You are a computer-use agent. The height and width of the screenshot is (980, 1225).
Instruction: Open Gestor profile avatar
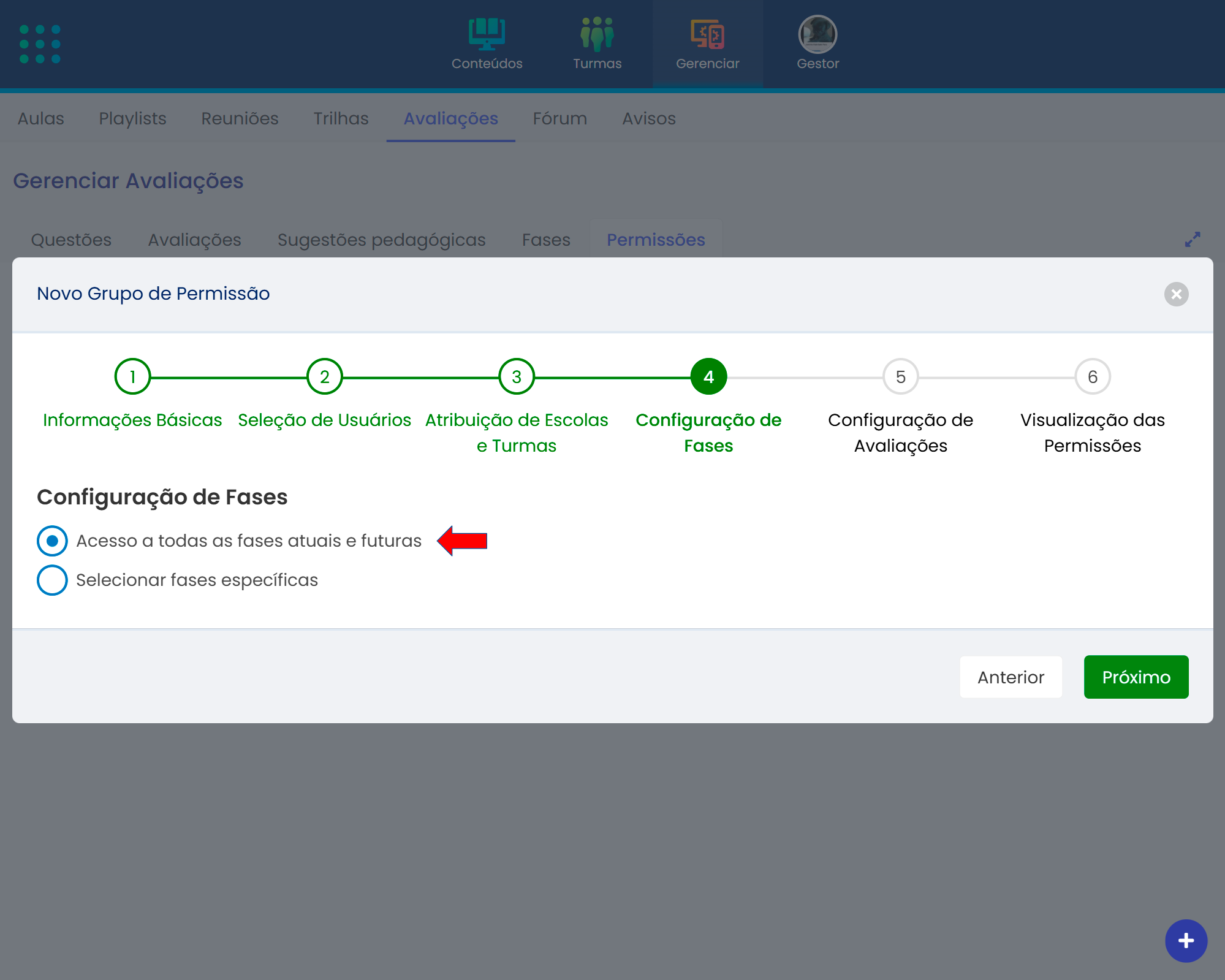pos(817,34)
